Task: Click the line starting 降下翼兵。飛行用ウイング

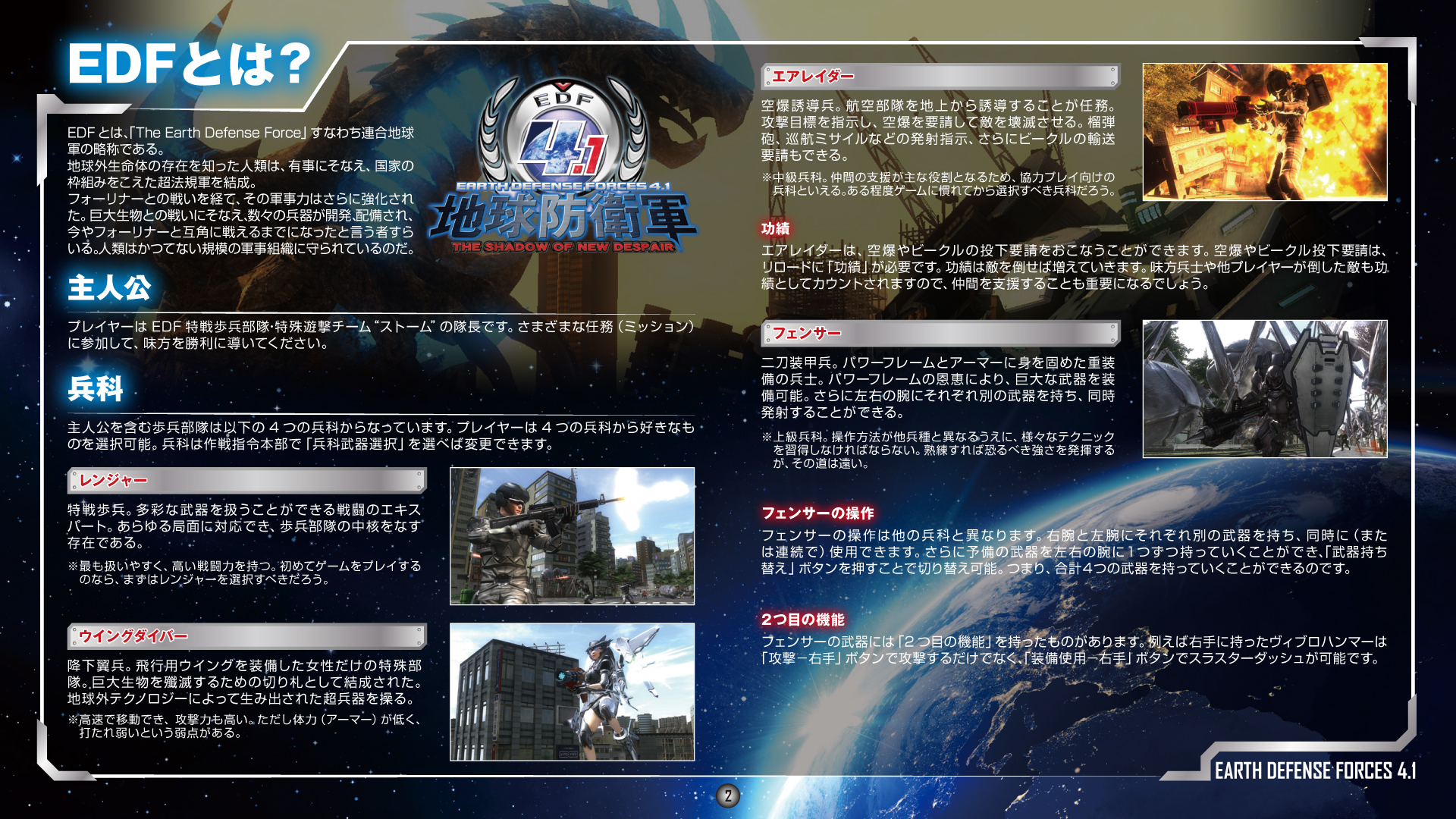Action: point(244,666)
